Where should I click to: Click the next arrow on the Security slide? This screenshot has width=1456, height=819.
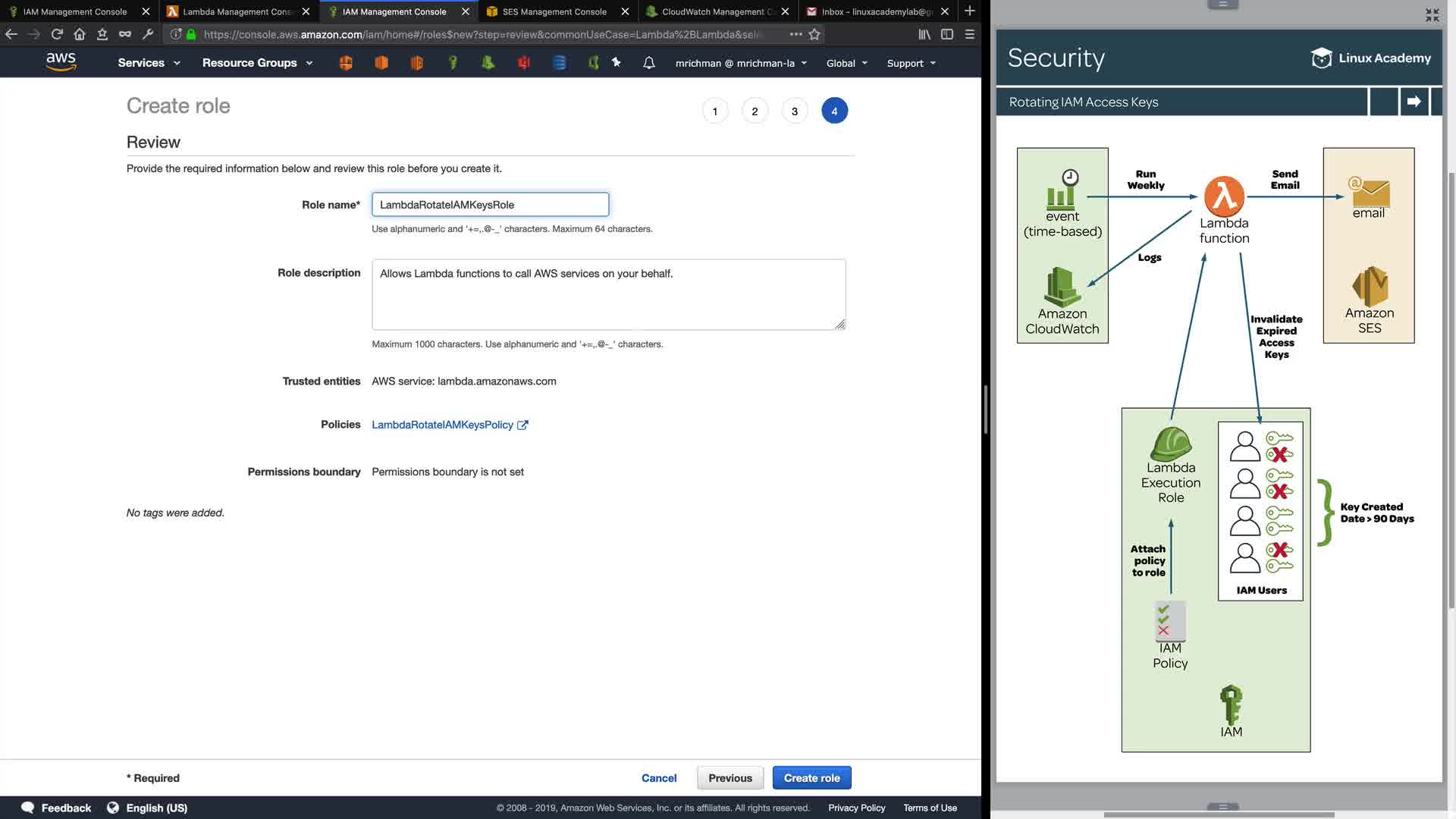[1414, 102]
